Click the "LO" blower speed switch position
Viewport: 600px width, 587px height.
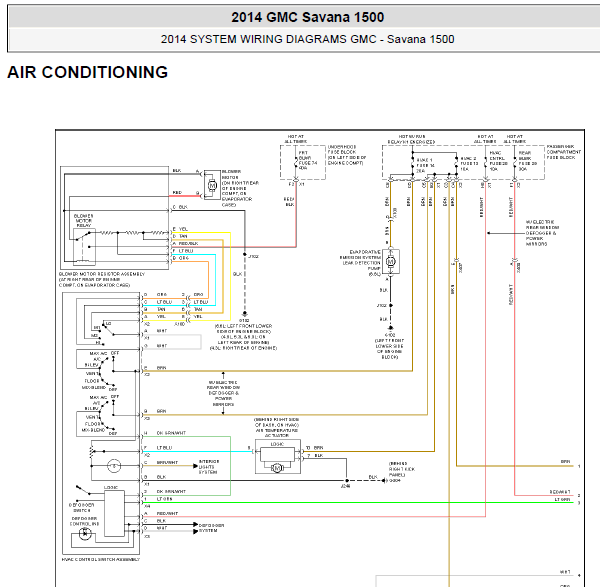108,324
